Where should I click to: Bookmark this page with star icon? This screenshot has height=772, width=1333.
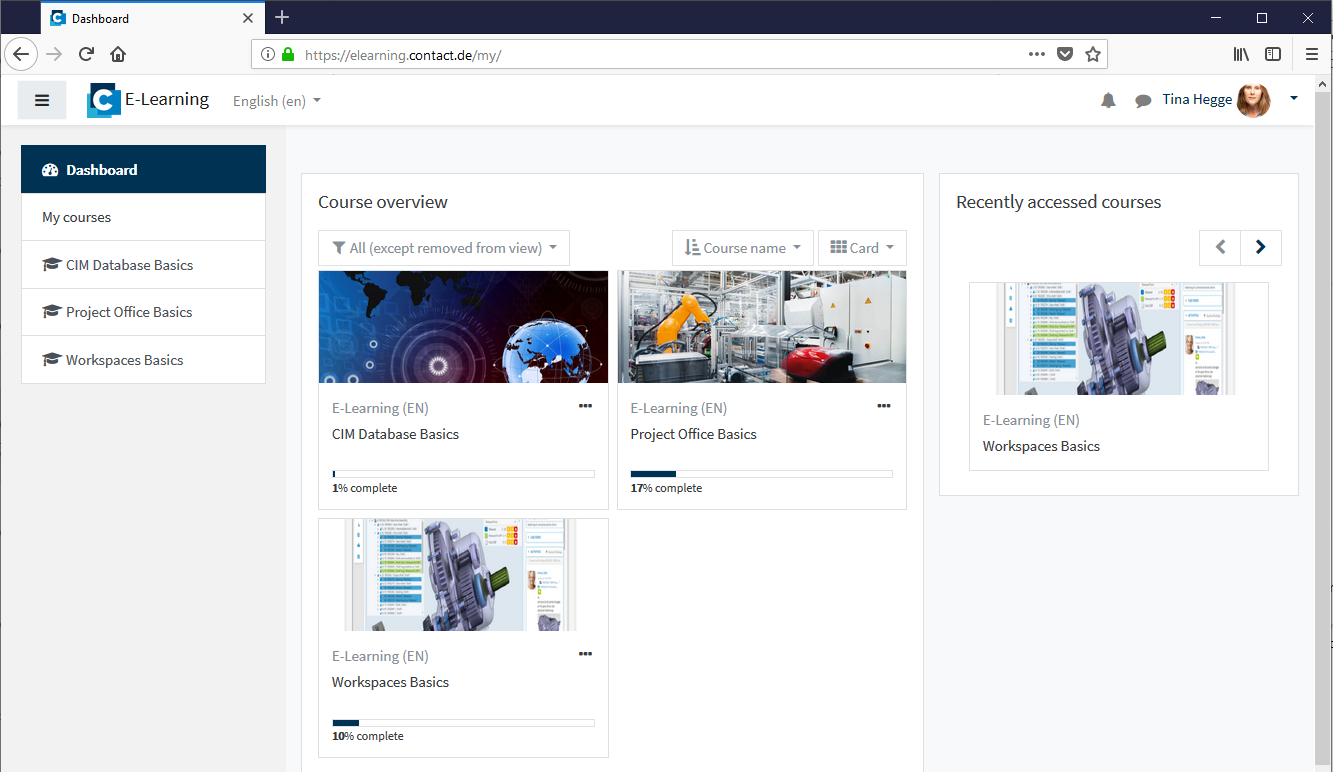(1093, 55)
